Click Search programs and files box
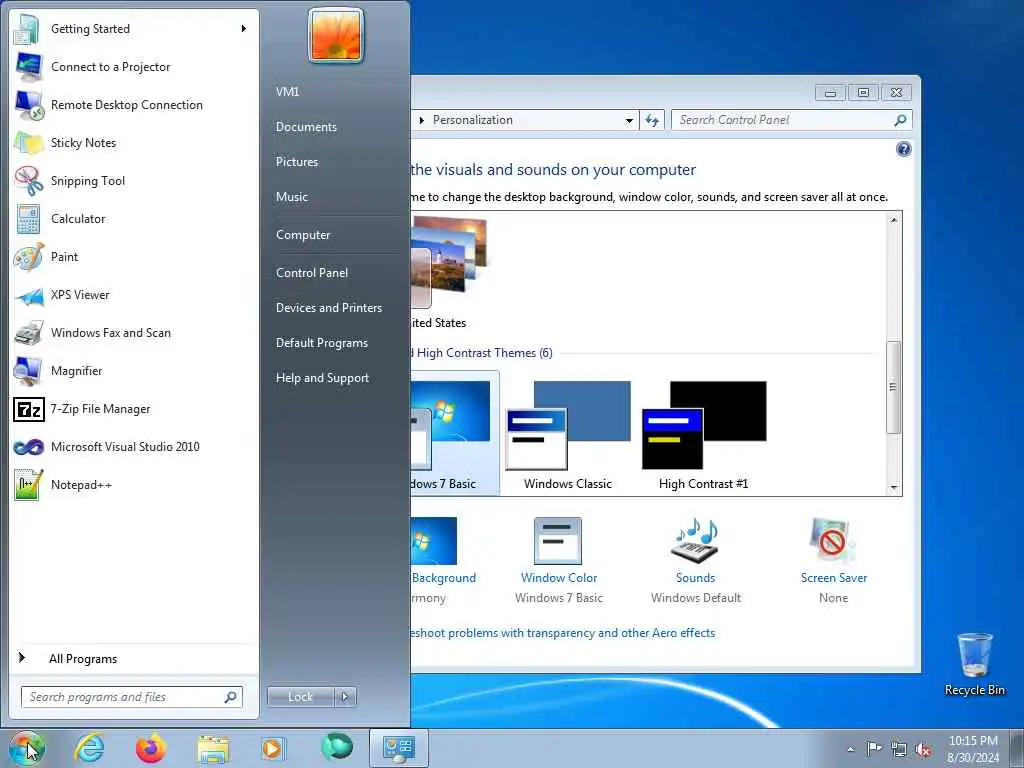The height and width of the screenshot is (768, 1024). tap(131, 697)
